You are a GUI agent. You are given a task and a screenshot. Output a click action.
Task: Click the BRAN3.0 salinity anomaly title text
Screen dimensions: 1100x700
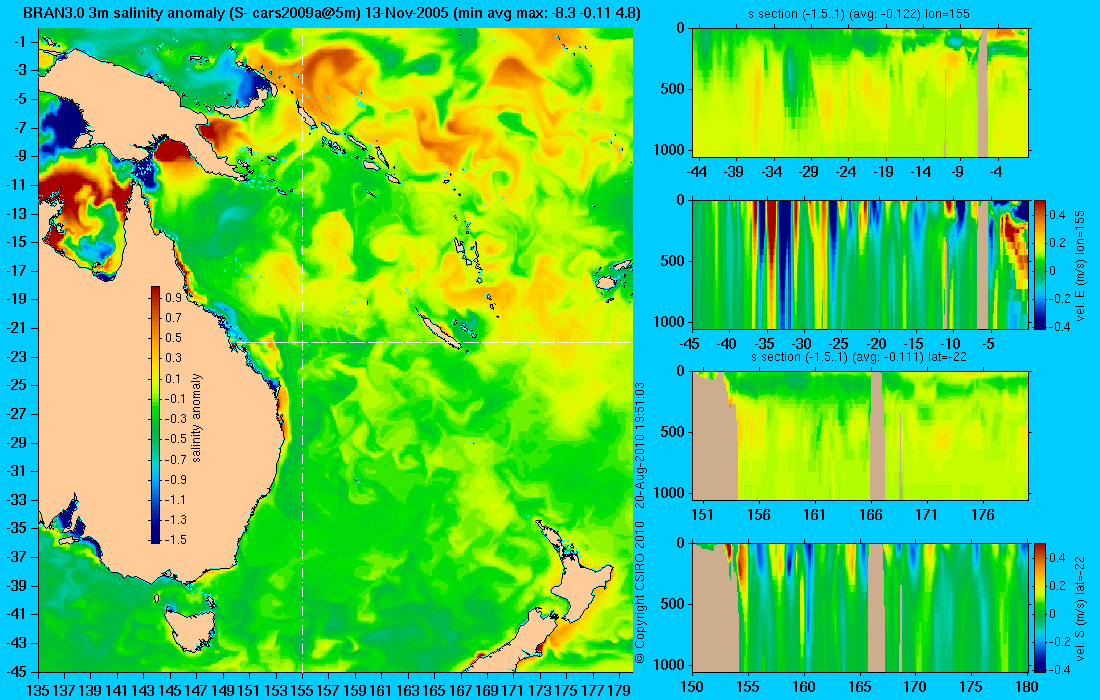(332, 13)
